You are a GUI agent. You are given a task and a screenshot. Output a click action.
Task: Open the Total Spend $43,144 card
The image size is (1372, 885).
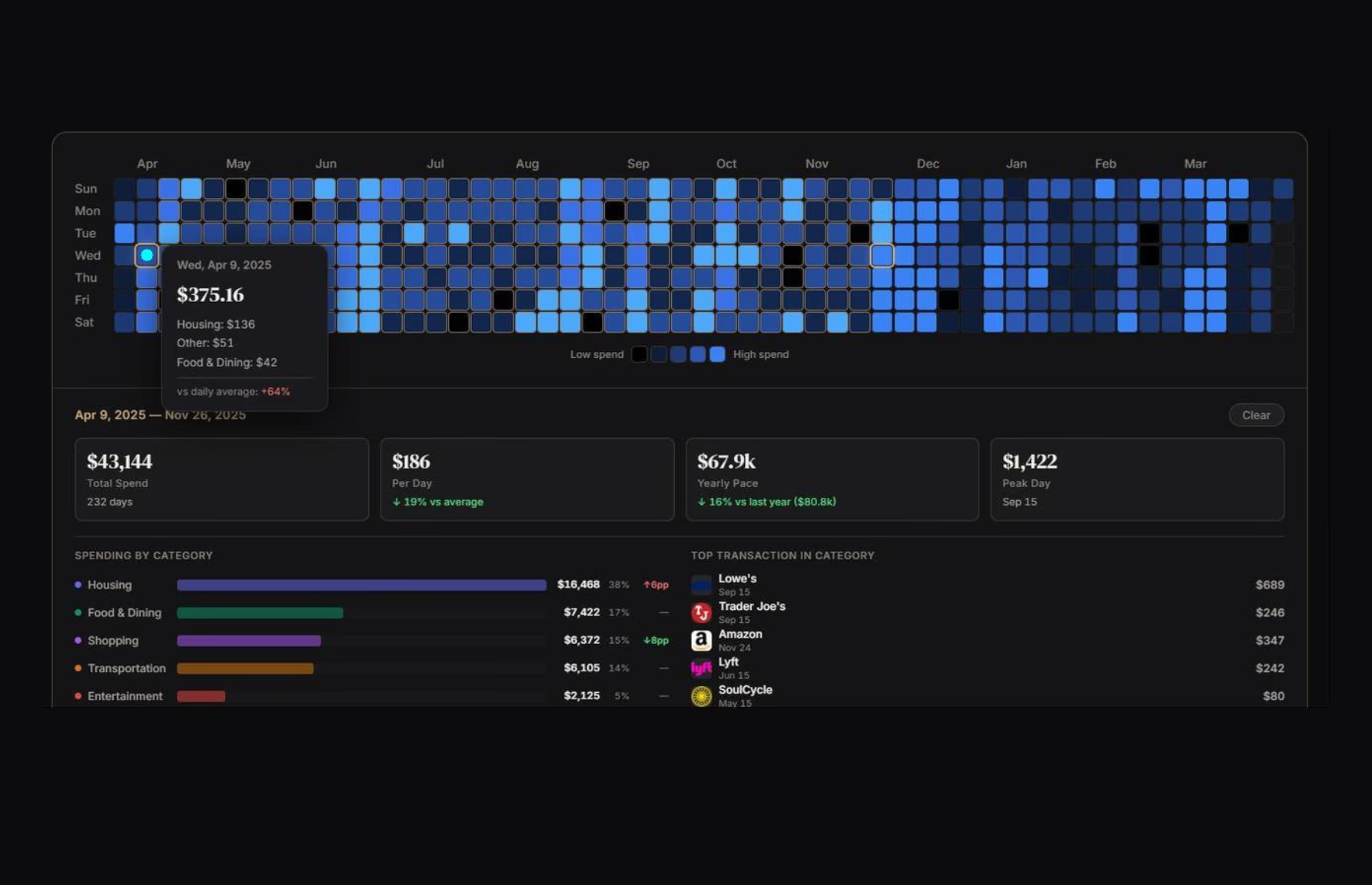pyautogui.click(x=221, y=479)
